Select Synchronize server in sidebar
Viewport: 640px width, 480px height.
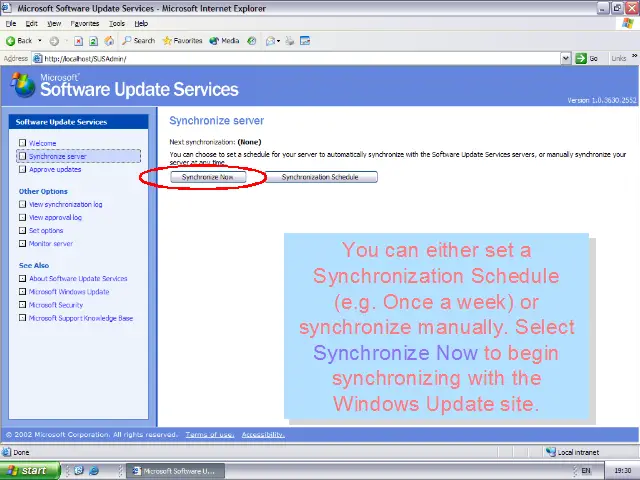point(79,156)
